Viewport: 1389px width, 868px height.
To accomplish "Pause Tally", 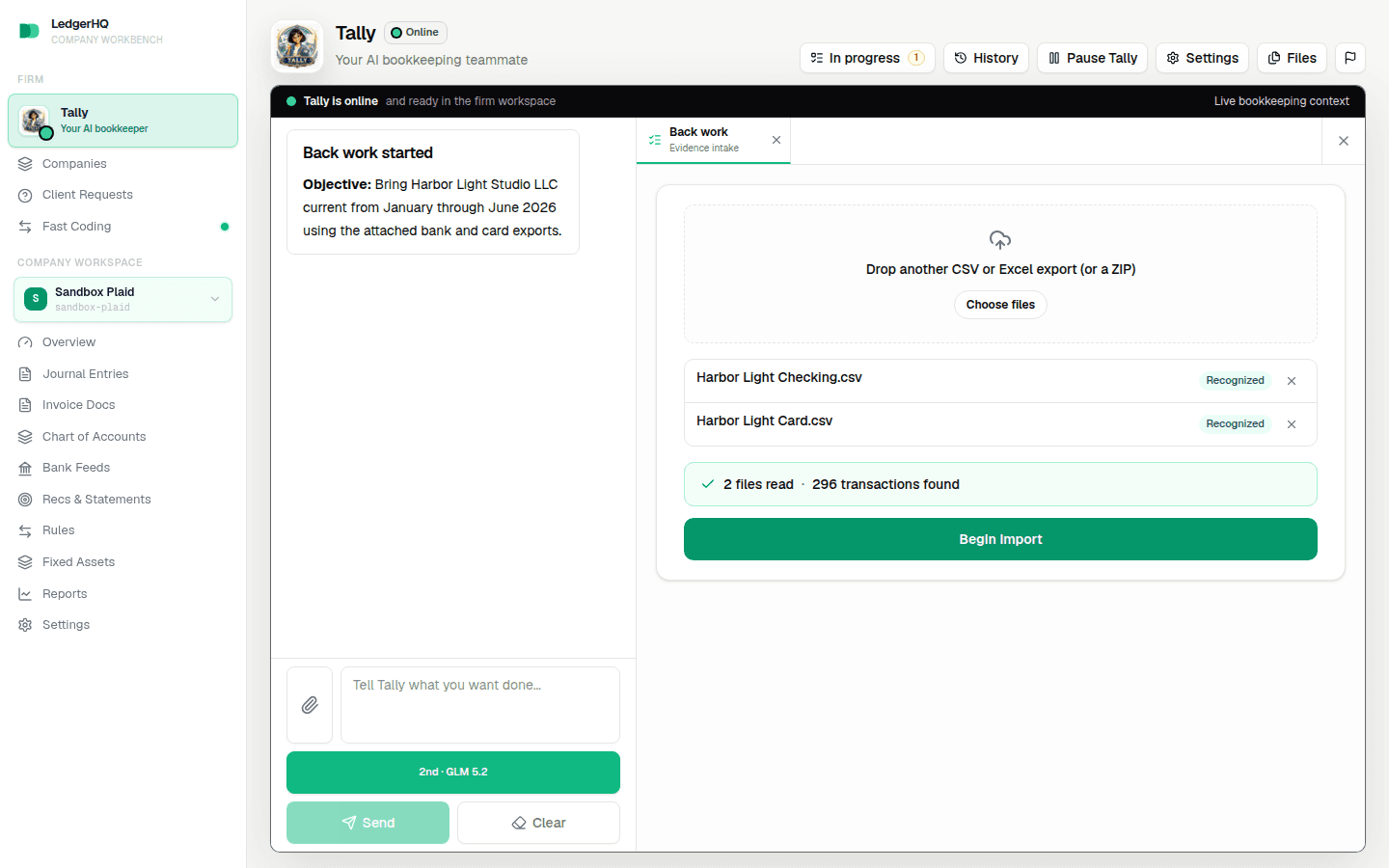I will tap(1092, 58).
